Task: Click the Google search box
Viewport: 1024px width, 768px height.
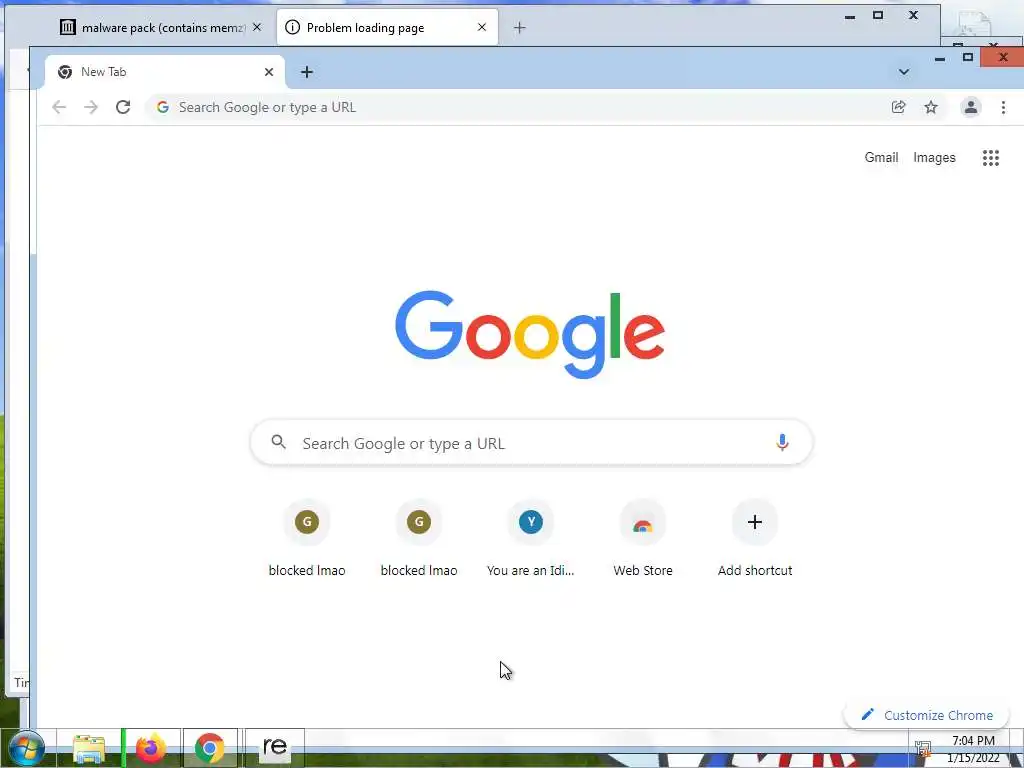Action: coord(531,443)
